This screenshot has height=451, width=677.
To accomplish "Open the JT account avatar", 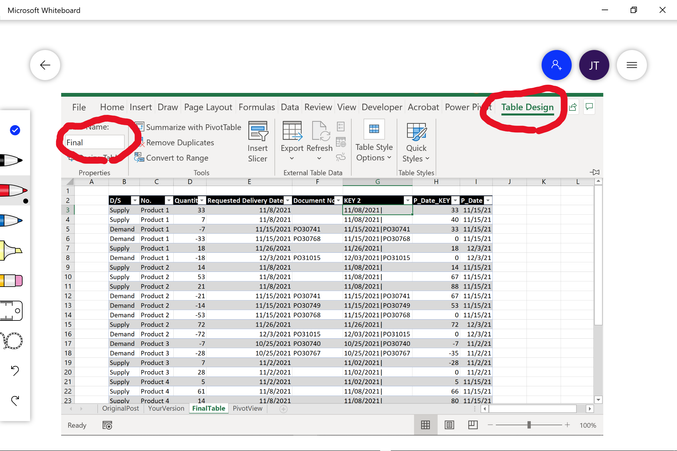I will pyautogui.click(x=594, y=65).
